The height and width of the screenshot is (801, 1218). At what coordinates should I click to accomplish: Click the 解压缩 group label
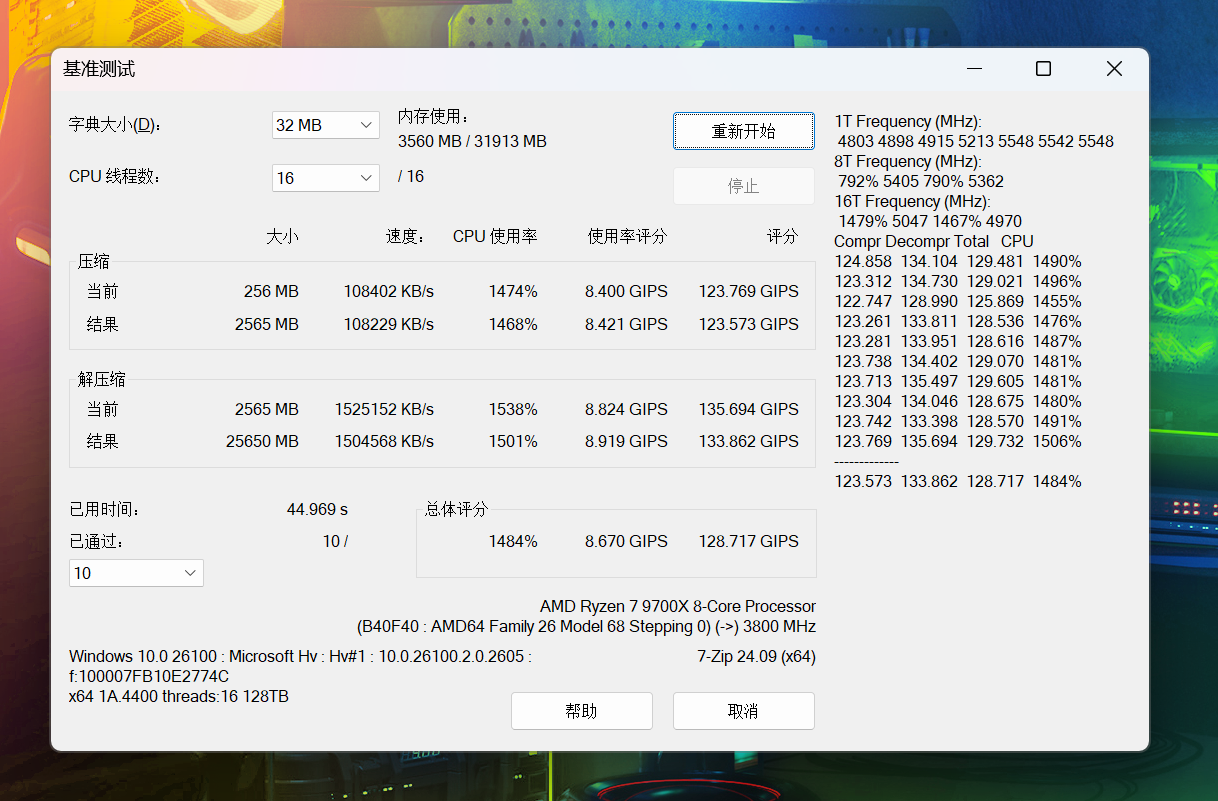102,379
